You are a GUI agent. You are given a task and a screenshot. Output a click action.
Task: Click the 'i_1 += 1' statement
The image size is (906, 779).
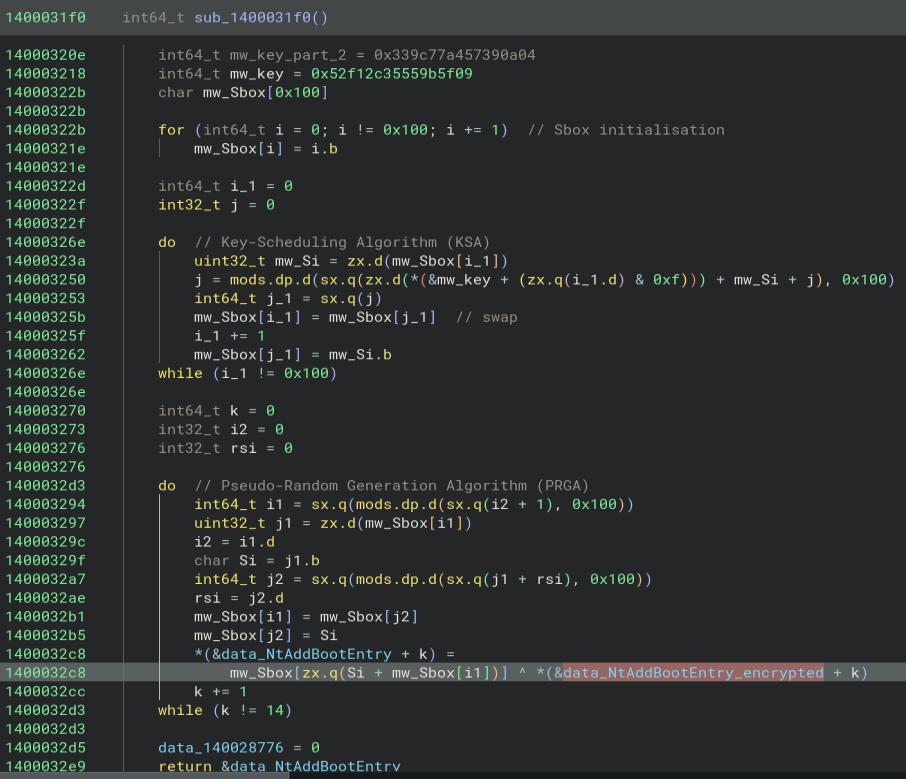tap(229, 336)
